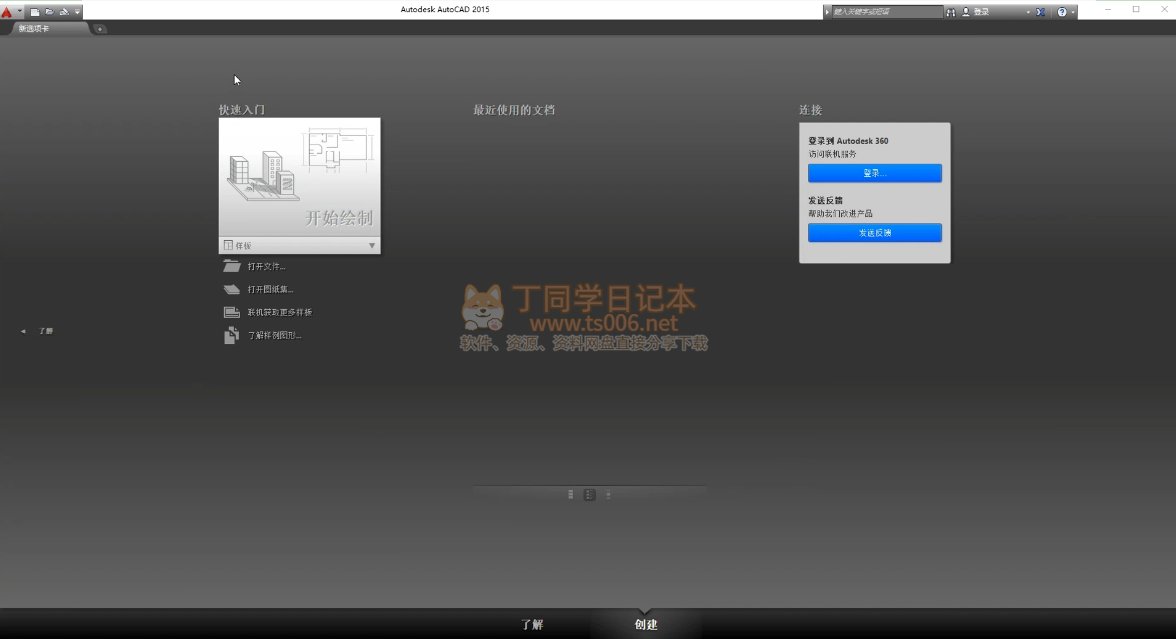Click the New file icon in quick access toolbar

pyautogui.click(x=34, y=12)
